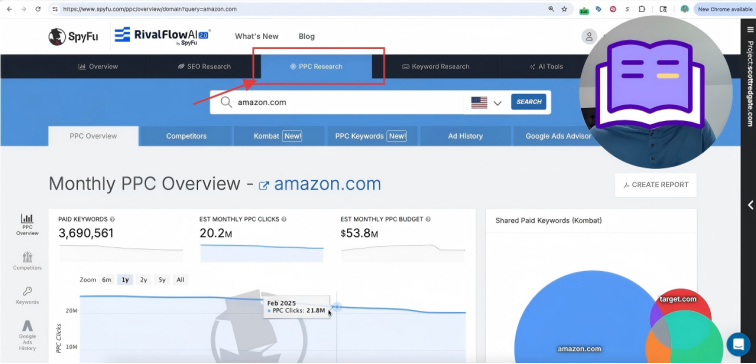Viewport: 756px width, 364px height.
Task: Click info icon beside PAID KEYWORDS
Action: point(112,219)
